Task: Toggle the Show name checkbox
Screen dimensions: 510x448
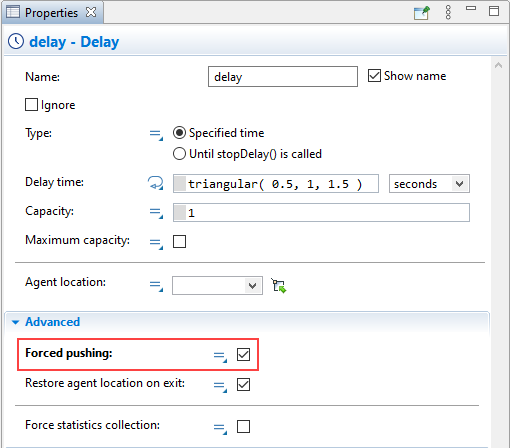Action: click(374, 76)
